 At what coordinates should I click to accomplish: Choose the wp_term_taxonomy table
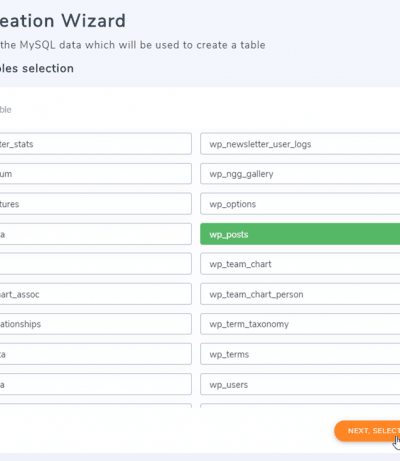(300, 324)
